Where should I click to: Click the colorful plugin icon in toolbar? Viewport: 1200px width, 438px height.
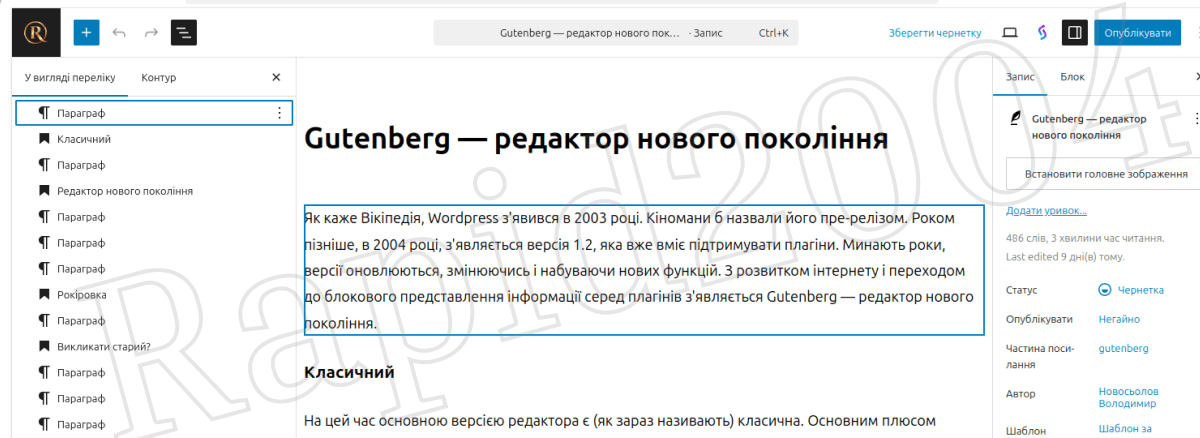click(x=1041, y=32)
